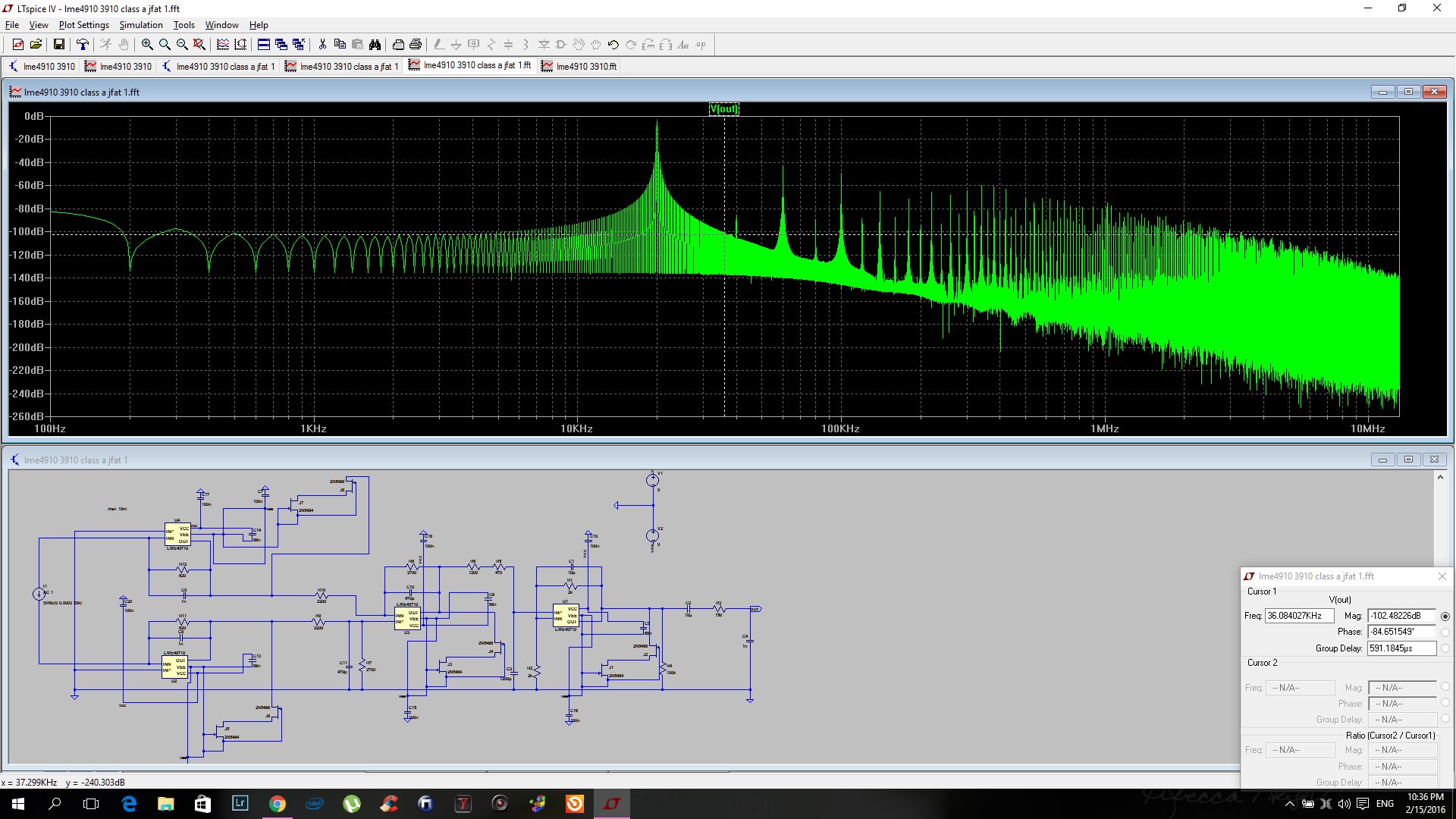1456x819 pixels.
Task: Open the Window menu
Action: [x=222, y=25]
